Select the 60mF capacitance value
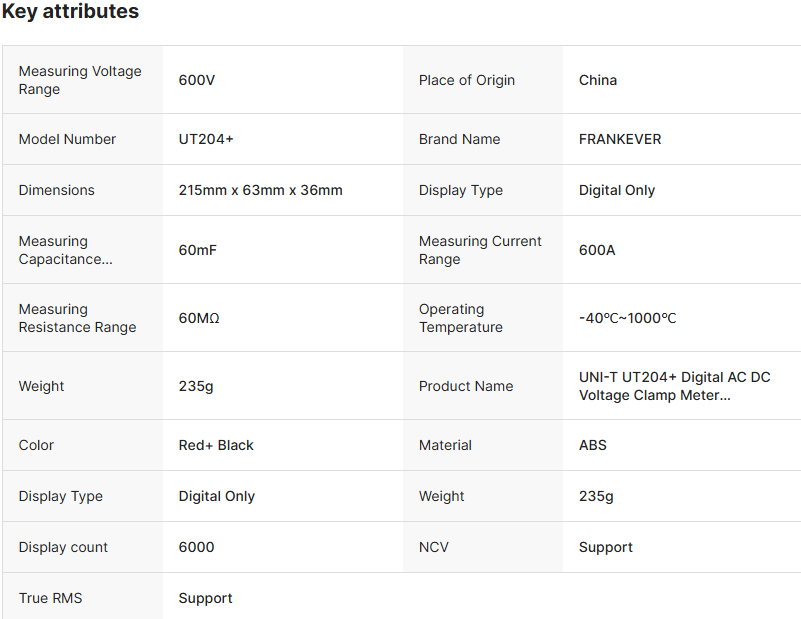Screen dimensions: 801x619 (198, 250)
